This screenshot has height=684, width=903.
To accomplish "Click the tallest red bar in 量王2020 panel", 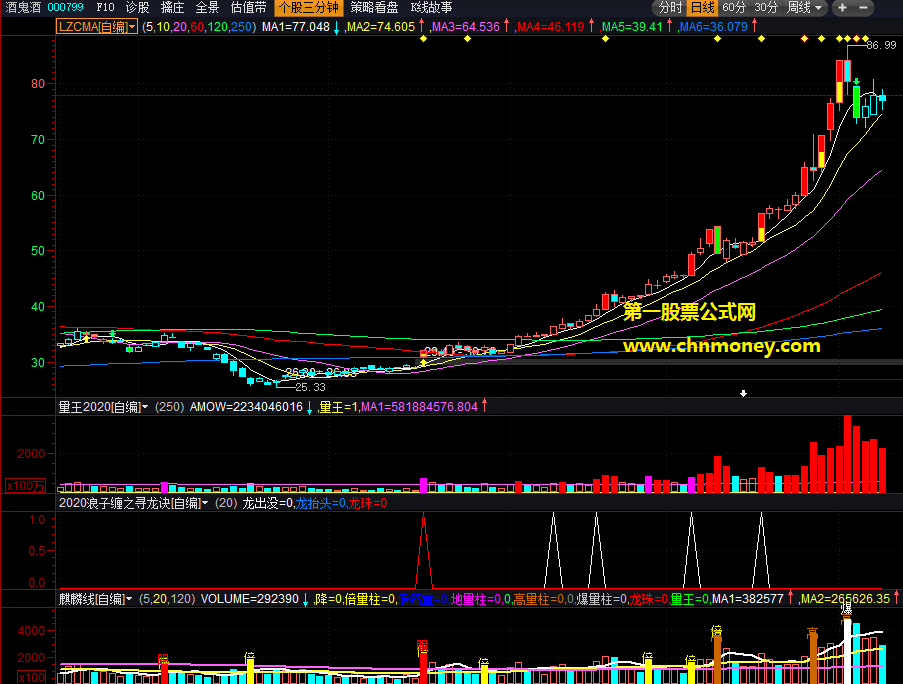I will 847,454.
